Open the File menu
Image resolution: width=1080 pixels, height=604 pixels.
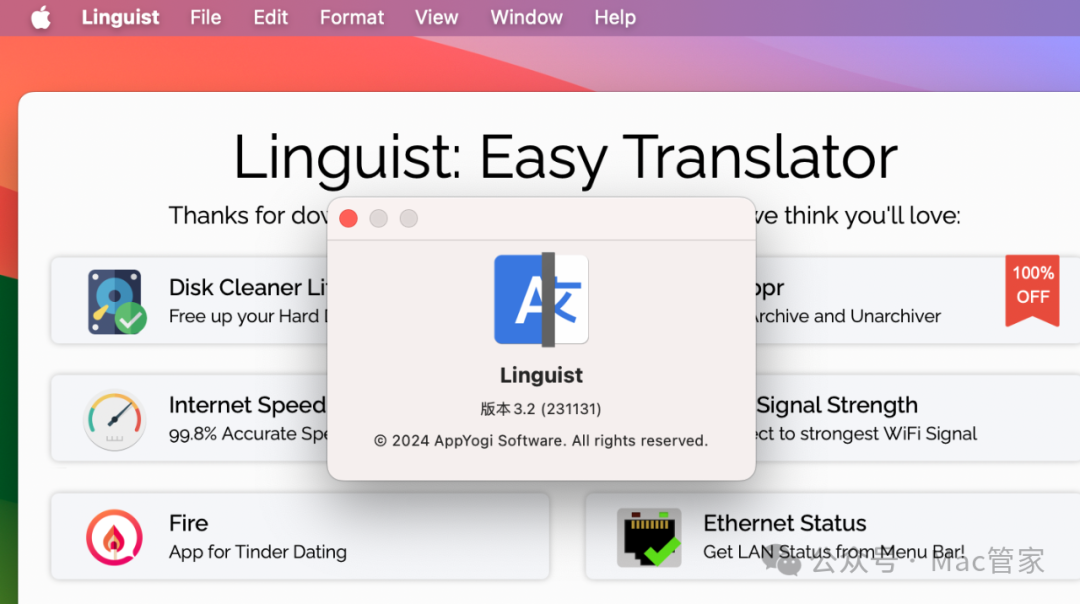pyautogui.click(x=205, y=17)
